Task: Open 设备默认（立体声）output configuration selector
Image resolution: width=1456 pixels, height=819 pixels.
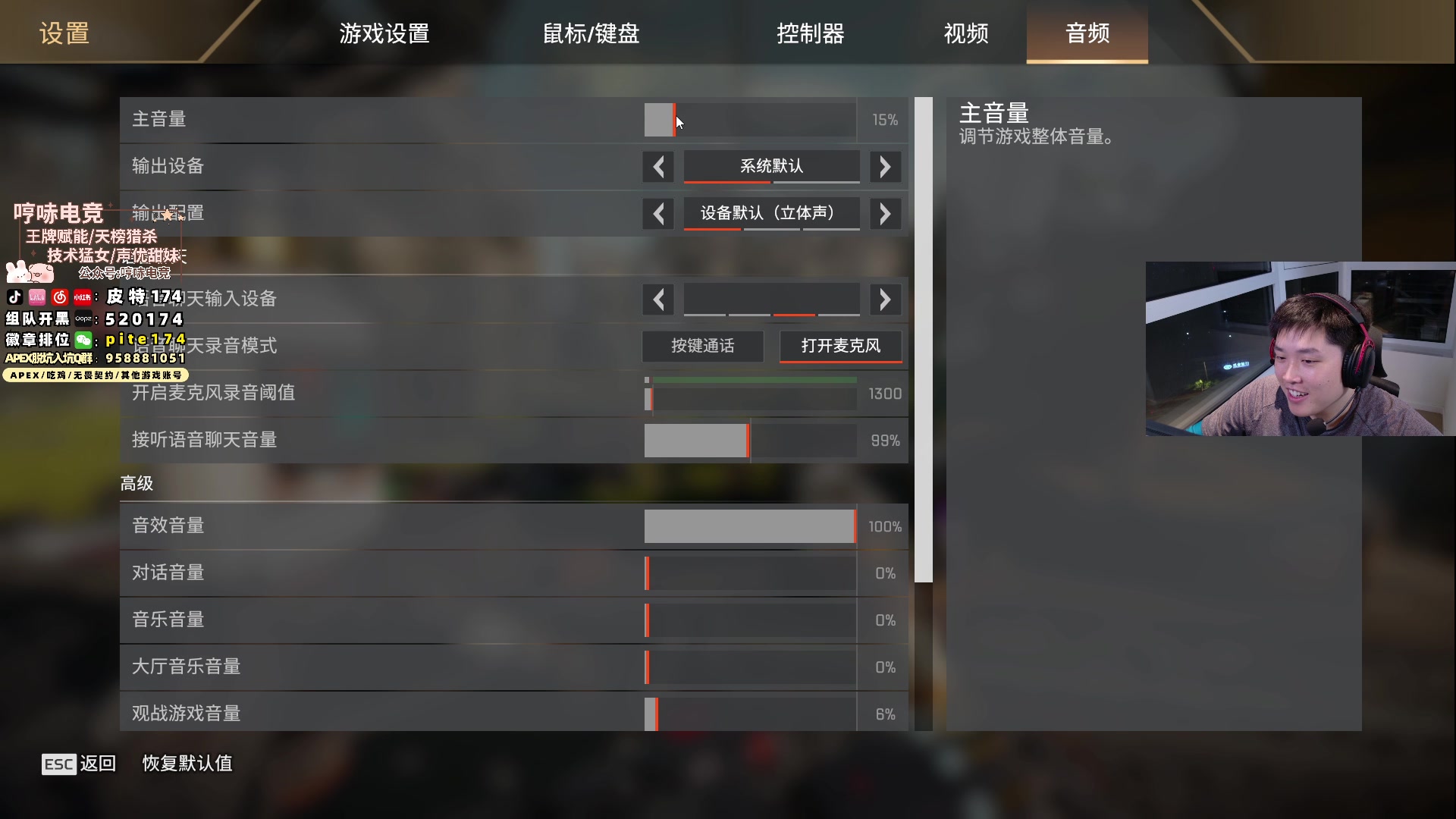Action: click(771, 213)
